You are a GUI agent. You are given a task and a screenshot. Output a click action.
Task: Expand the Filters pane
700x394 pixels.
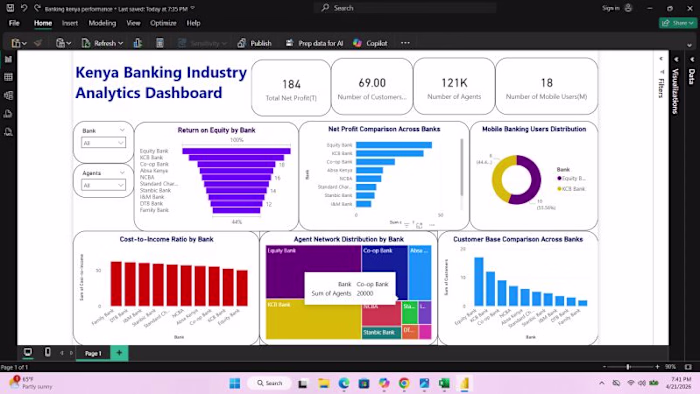tap(661, 59)
